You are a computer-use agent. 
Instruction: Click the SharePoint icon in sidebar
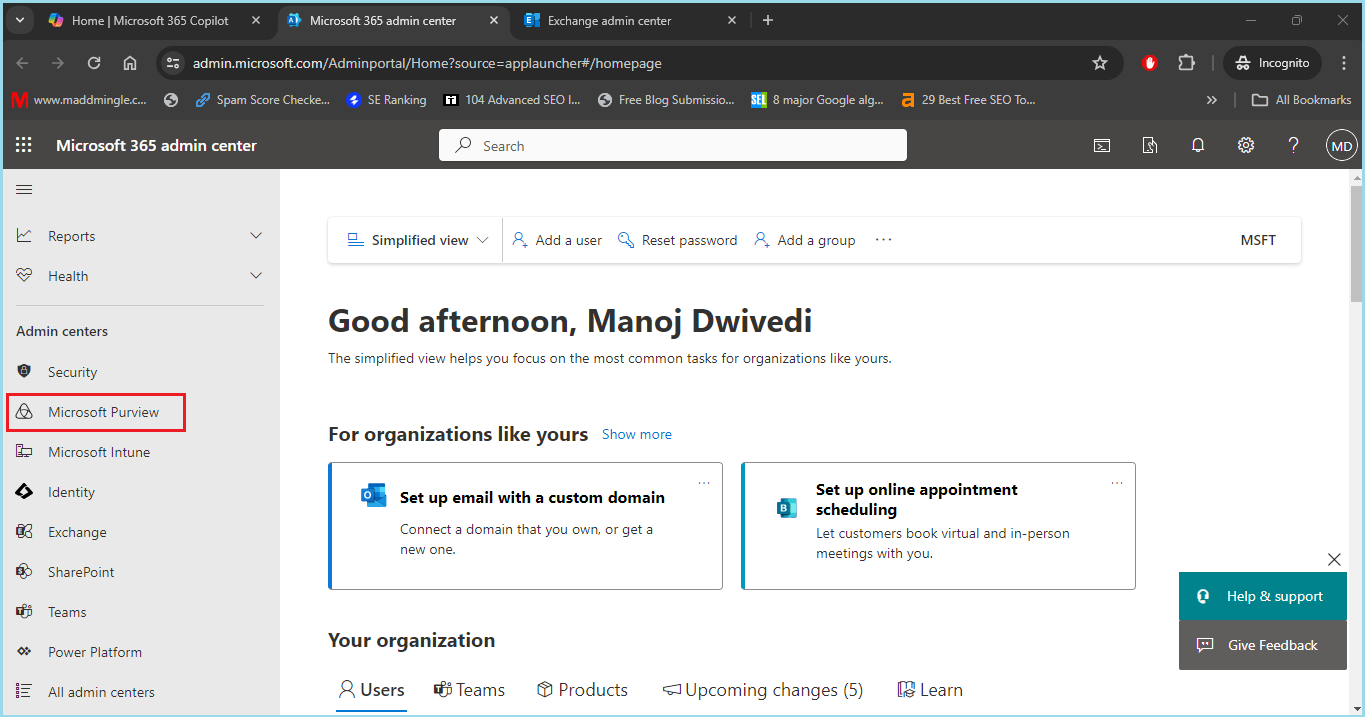click(x=25, y=572)
